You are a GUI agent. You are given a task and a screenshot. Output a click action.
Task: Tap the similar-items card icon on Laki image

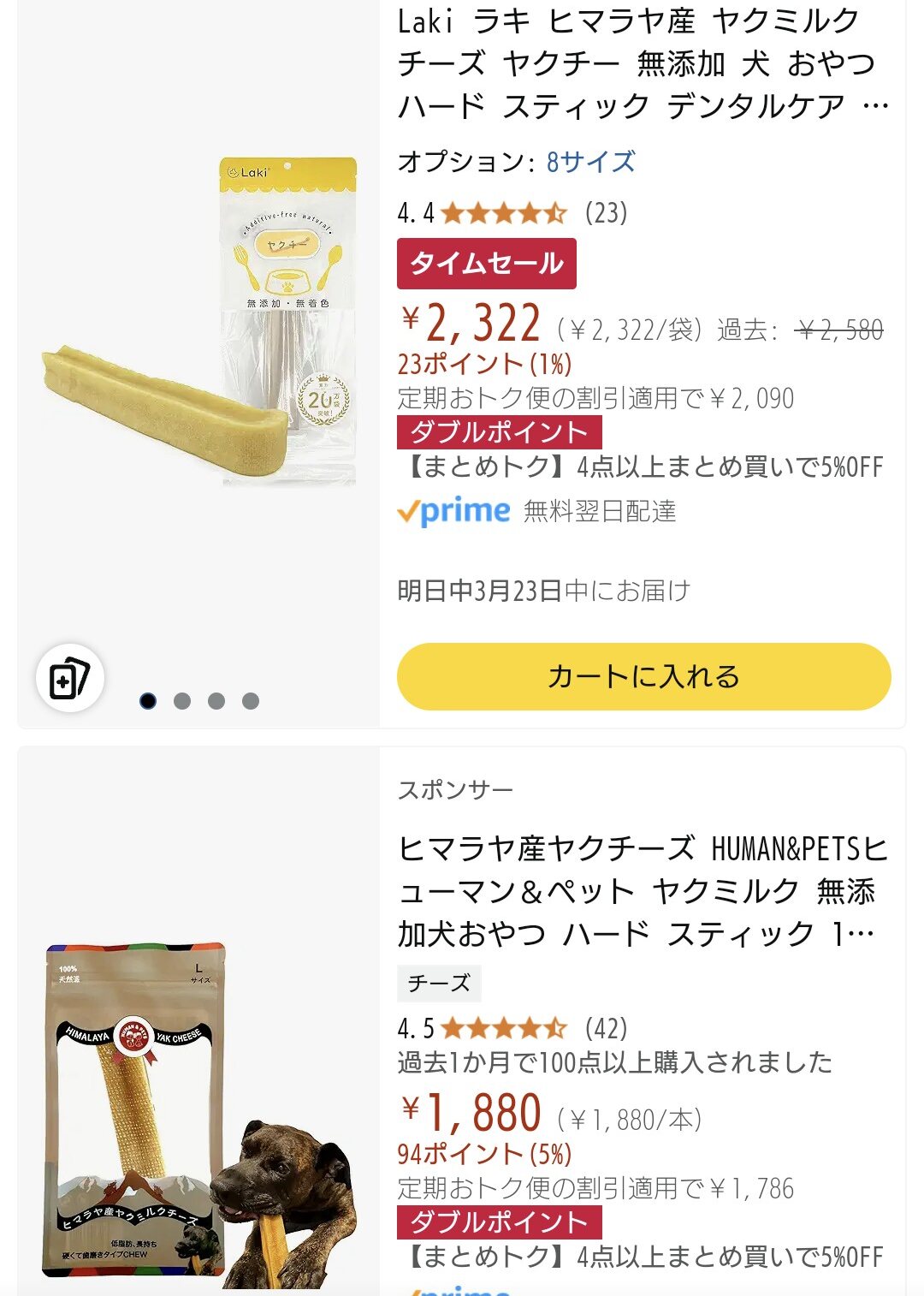point(70,679)
